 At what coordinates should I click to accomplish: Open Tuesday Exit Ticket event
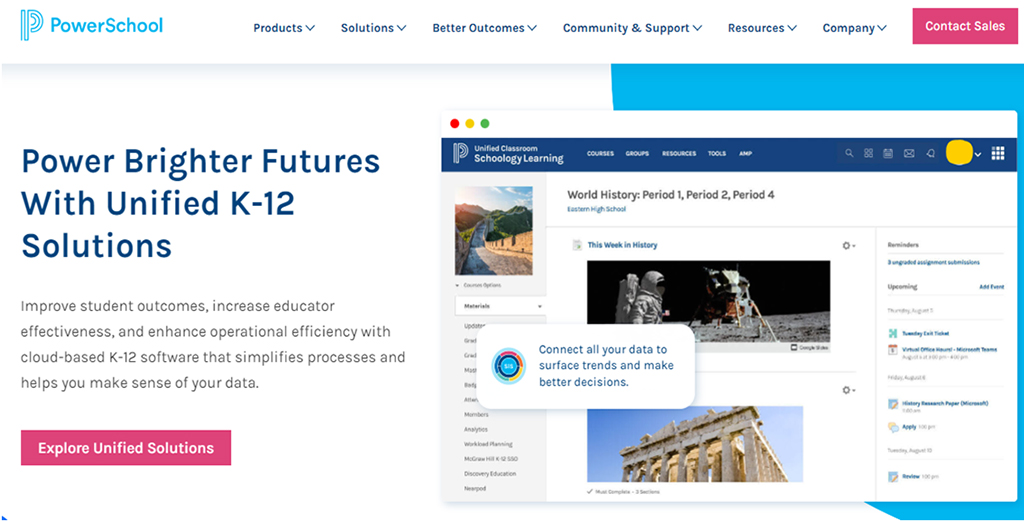(925, 333)
